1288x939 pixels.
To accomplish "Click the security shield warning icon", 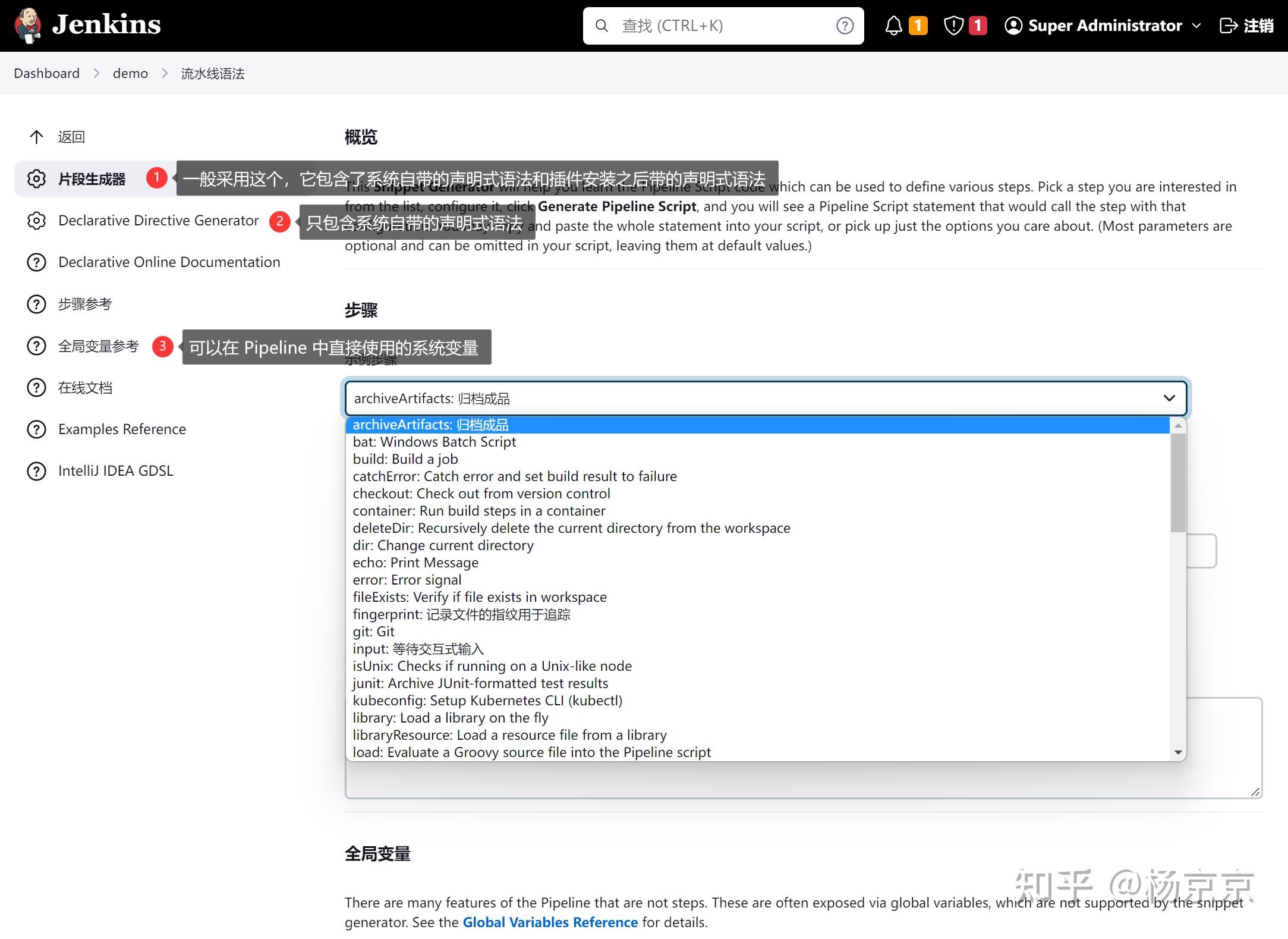I will point(953,26).
